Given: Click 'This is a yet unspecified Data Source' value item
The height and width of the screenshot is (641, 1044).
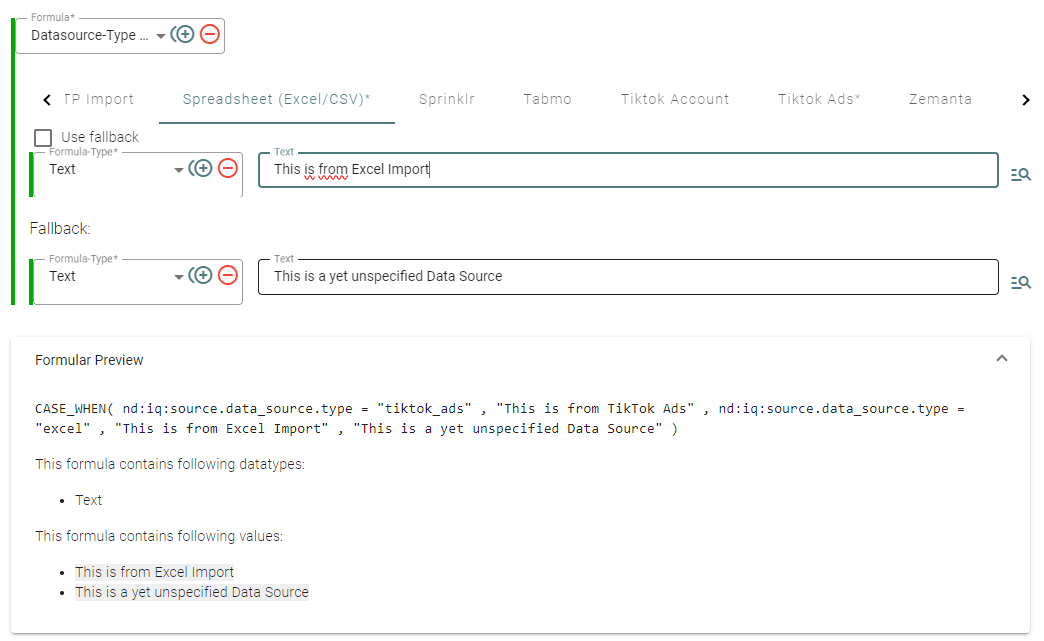Looking at the screenshot, I should [x=192, y=592].
